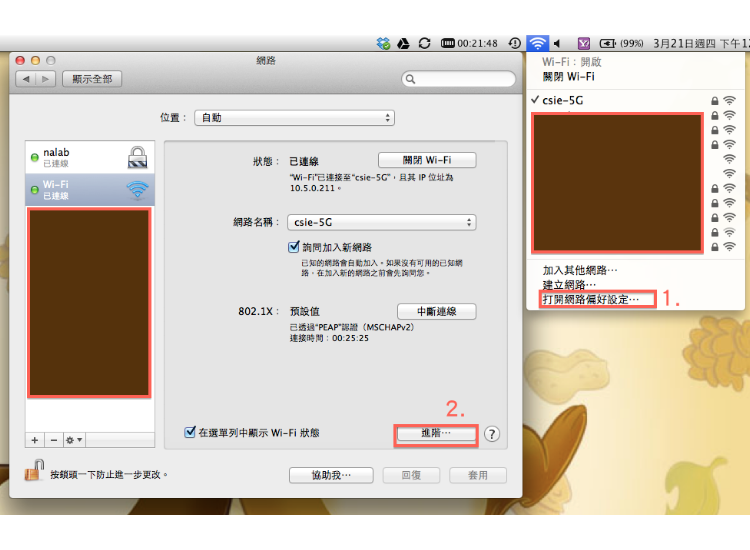This screenshot has width=750, height=550.
Task: Click the 中斷連線 disconnect button
Action: [436, 311]
